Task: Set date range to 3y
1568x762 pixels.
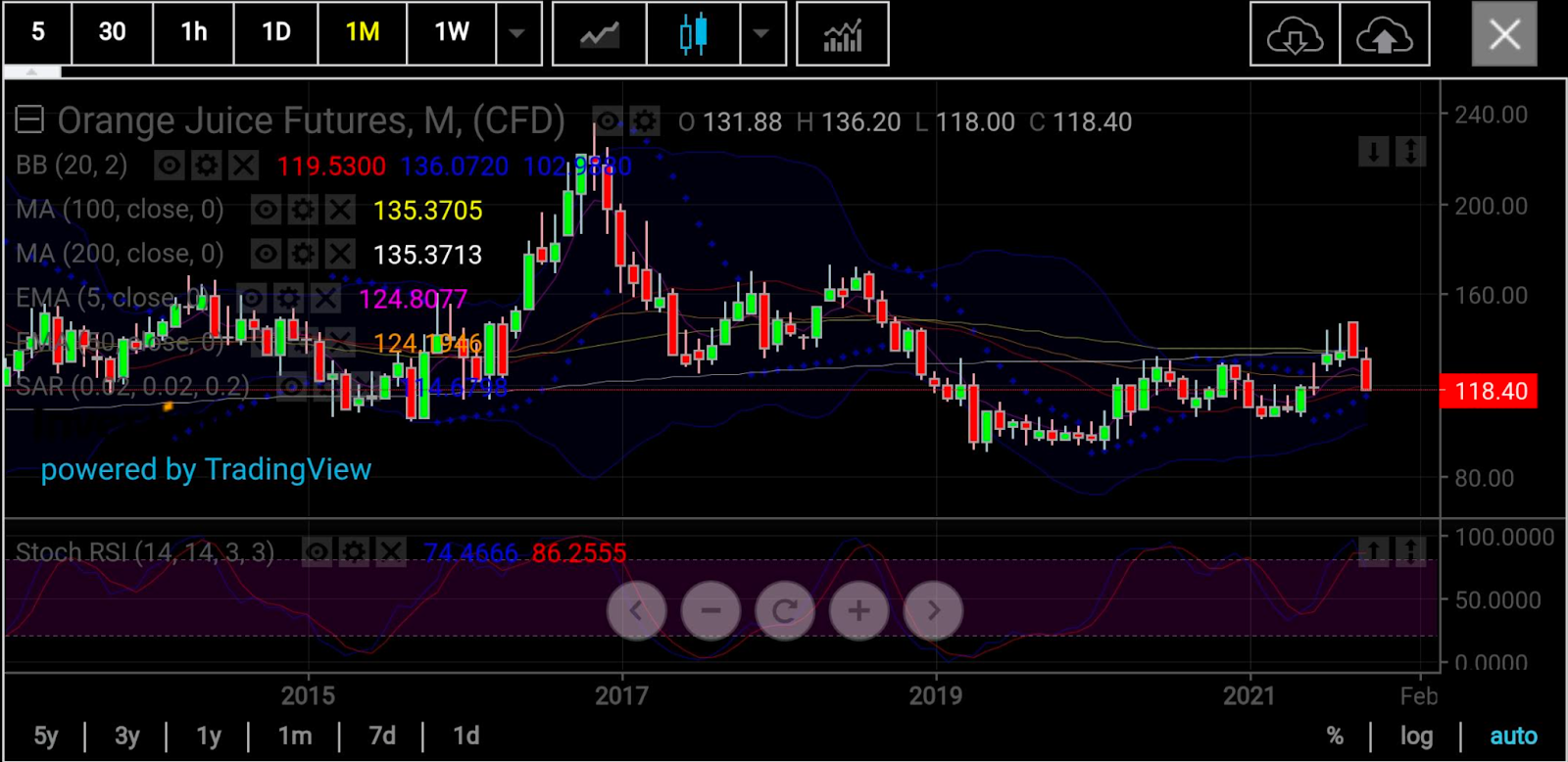Action: (127, 736)
